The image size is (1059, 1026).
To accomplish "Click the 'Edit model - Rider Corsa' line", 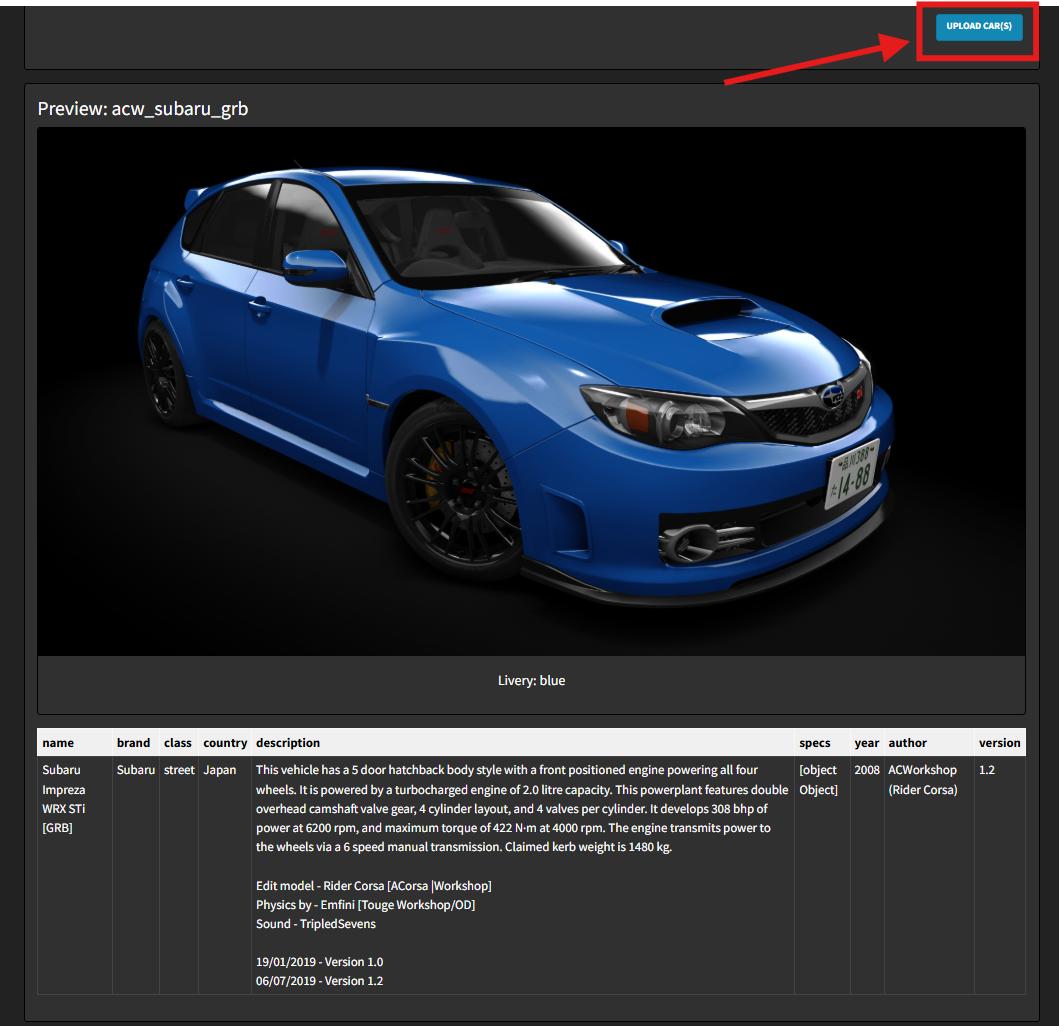I will (373, 886).
